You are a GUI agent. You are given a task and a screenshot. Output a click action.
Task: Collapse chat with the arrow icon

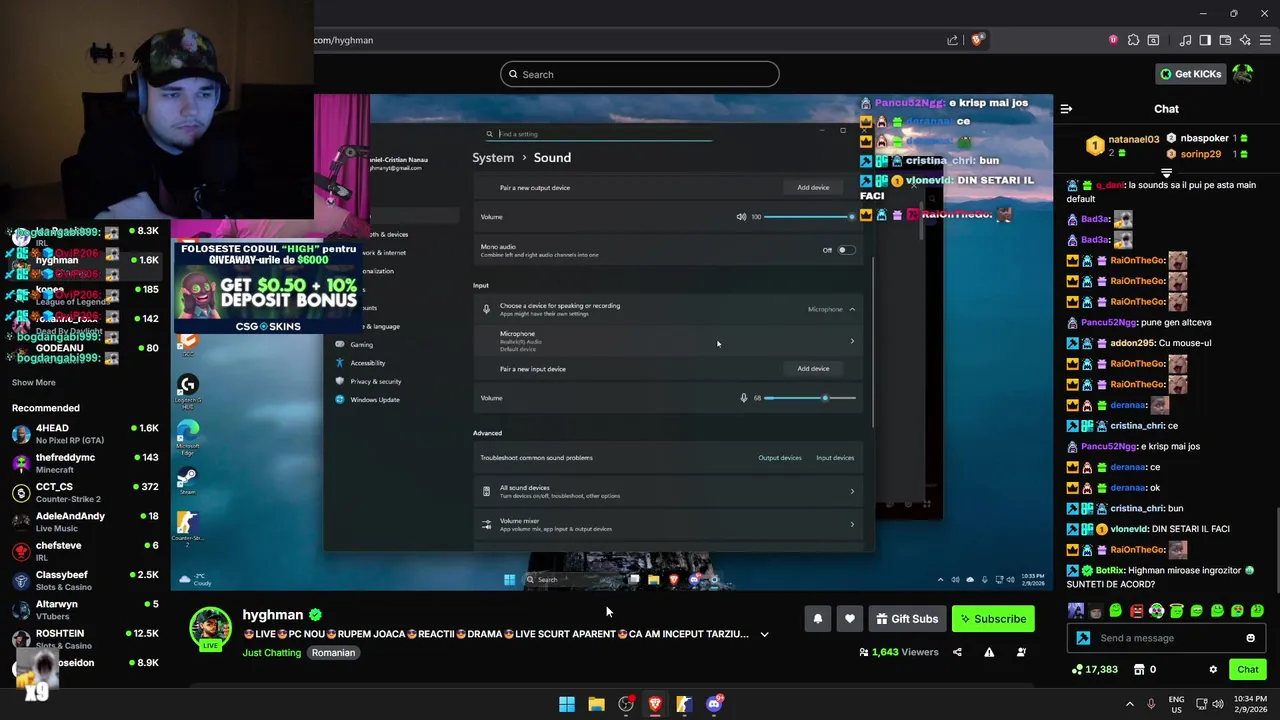1066,109
